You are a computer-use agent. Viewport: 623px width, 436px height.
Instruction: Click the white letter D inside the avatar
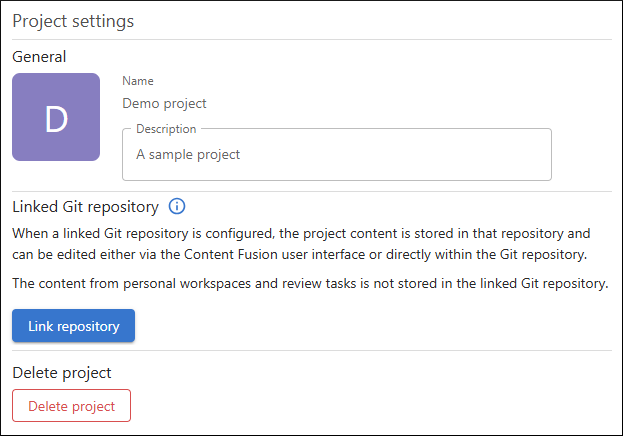56,118
